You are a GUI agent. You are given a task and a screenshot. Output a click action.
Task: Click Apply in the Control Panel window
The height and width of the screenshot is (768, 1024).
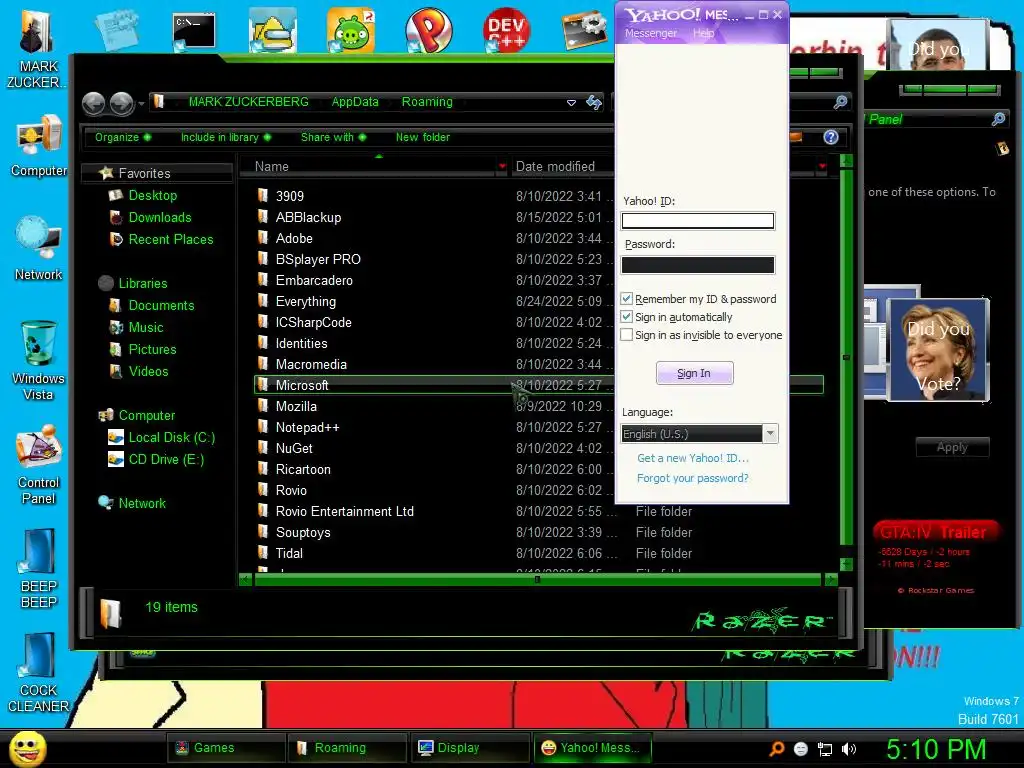(952, 447)
